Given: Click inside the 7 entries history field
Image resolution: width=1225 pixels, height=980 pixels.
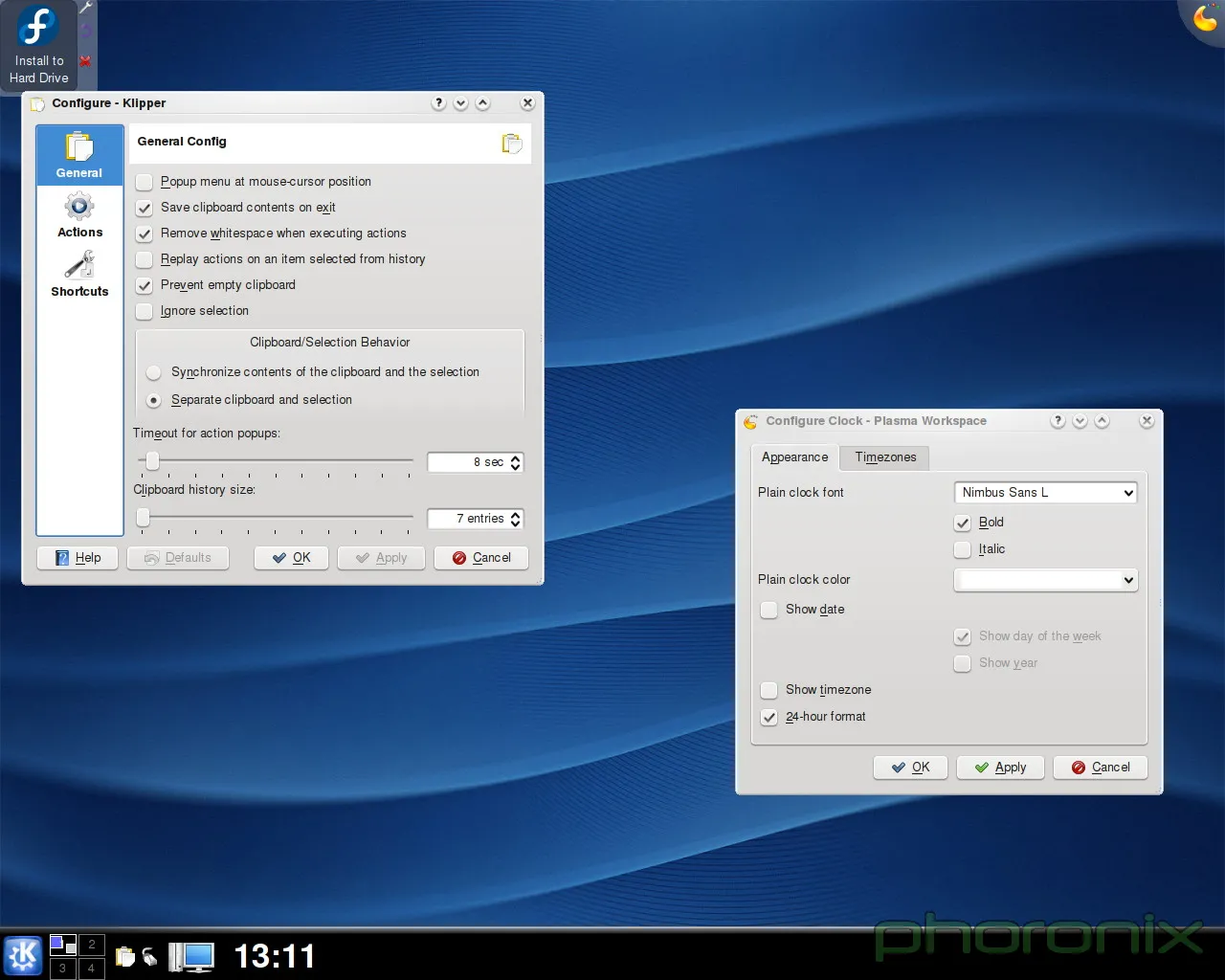Looking at the screenshot, I should pos(469,519).
